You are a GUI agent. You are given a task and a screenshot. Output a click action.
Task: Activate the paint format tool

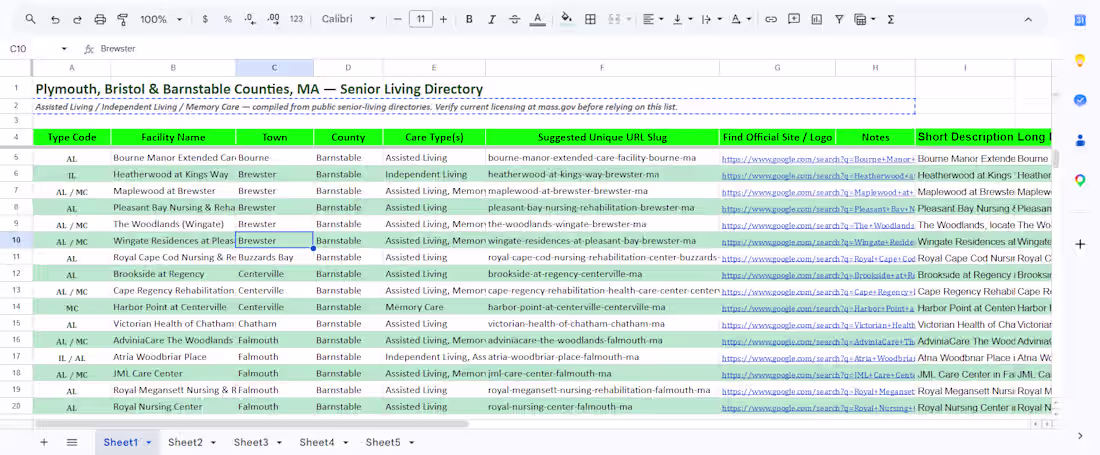(123, 20)
